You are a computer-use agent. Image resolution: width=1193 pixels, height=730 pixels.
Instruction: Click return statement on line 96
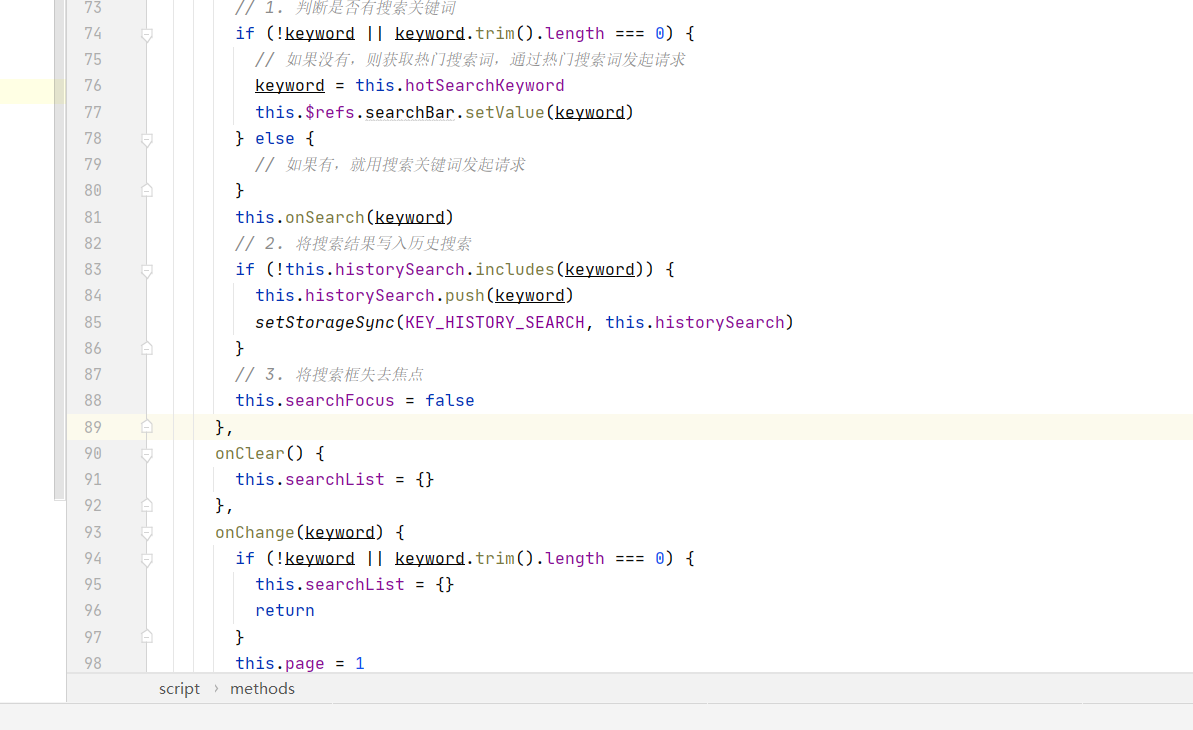[285, 610]
